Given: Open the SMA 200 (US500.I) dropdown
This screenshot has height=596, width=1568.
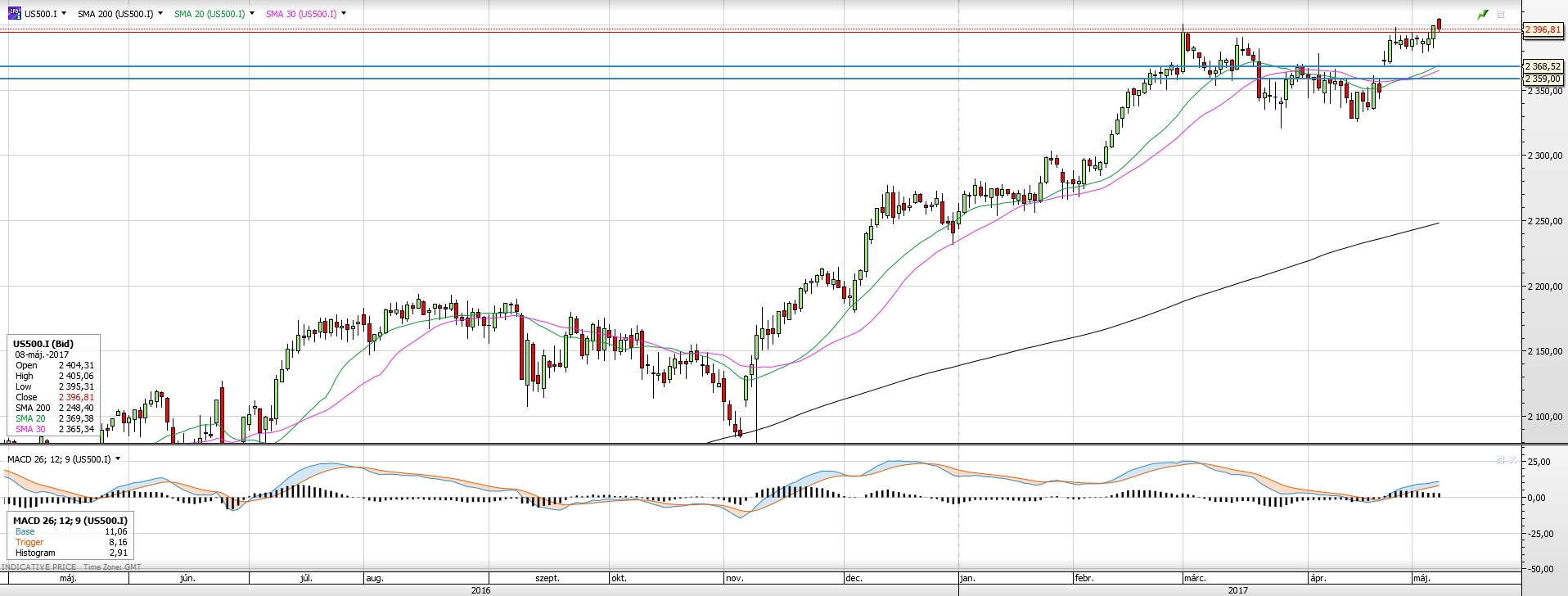Looking at the screenshot, I should pos(160,13).
